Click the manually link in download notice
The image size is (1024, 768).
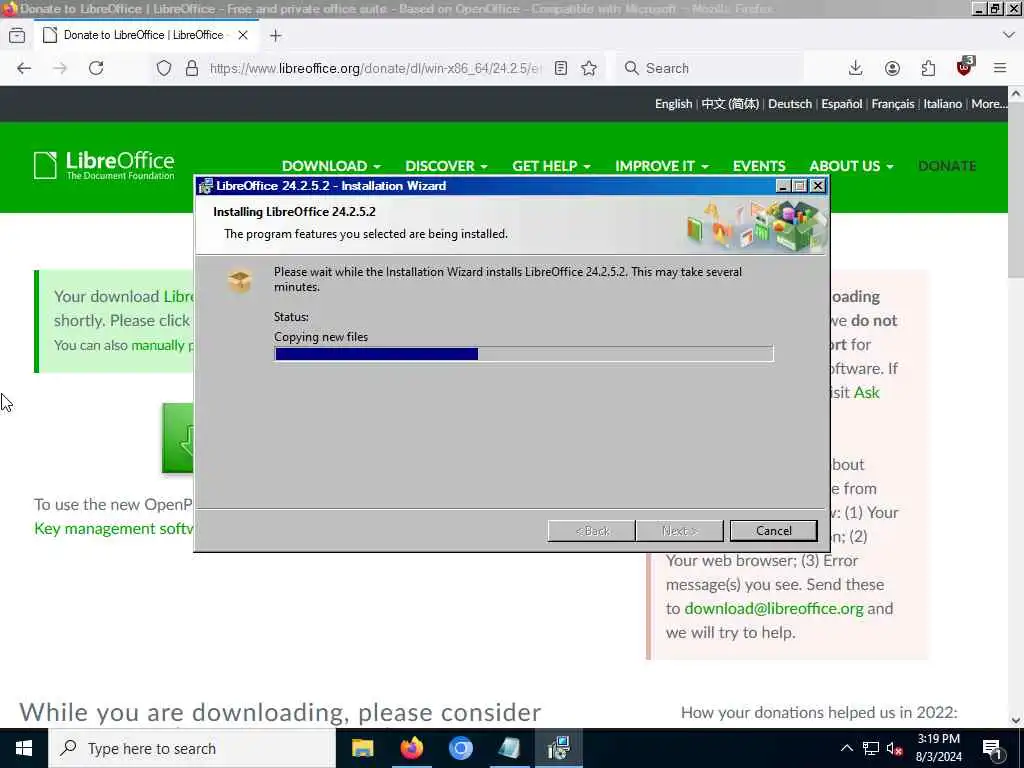pyautogui.click(x=157, y=345)
